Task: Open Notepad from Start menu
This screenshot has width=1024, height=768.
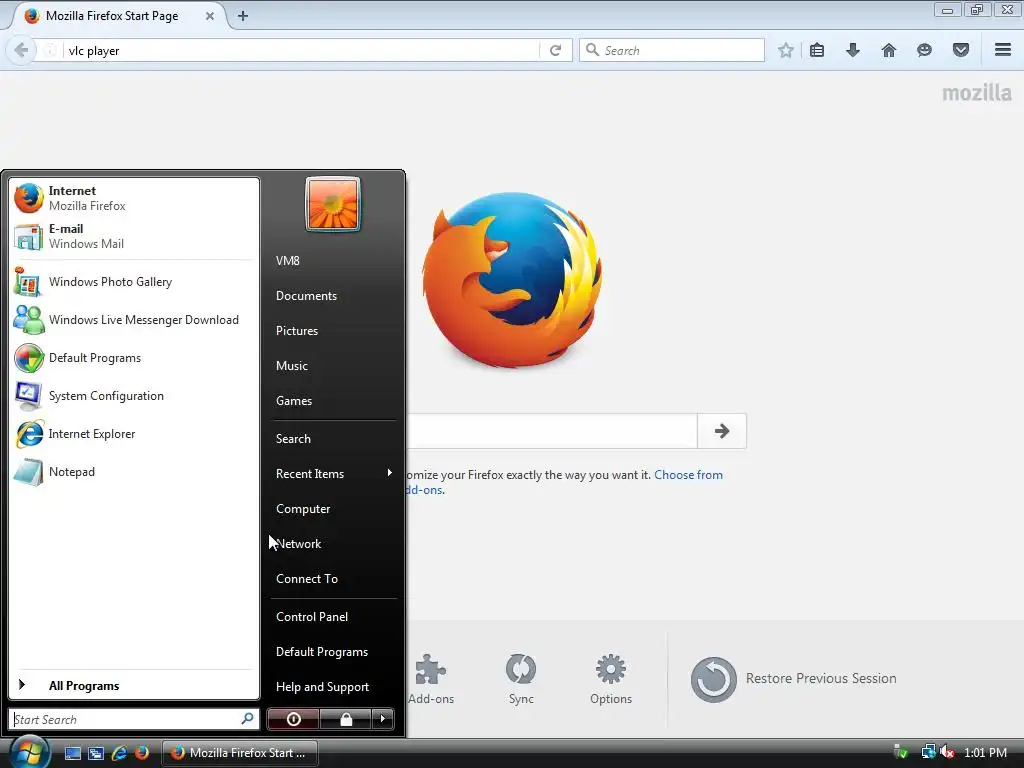Action: tap(134, 472)
